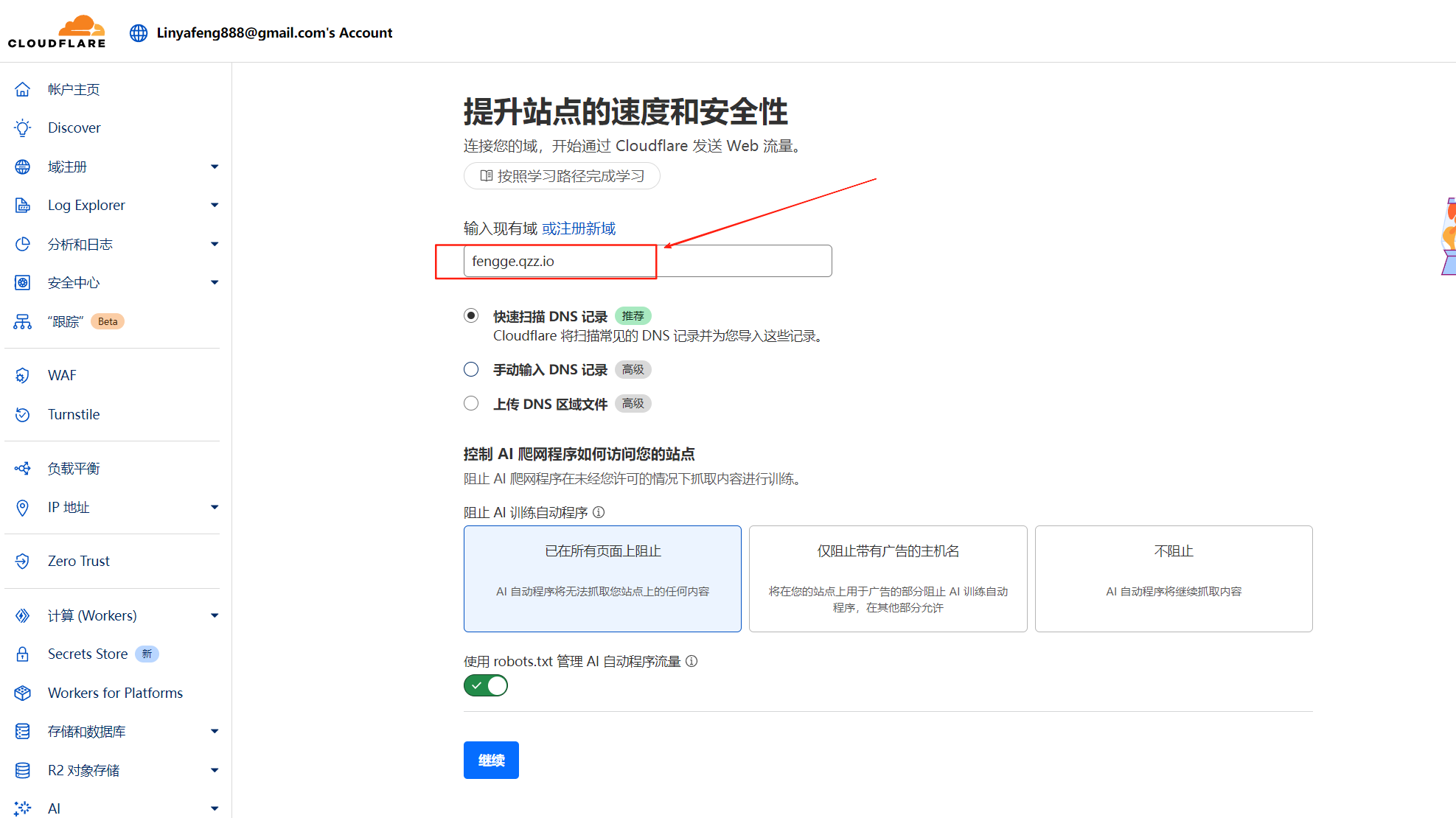
Task: Disable the robots.txt AI 自动程序流量 toggle
Action: tap(485, 685)
